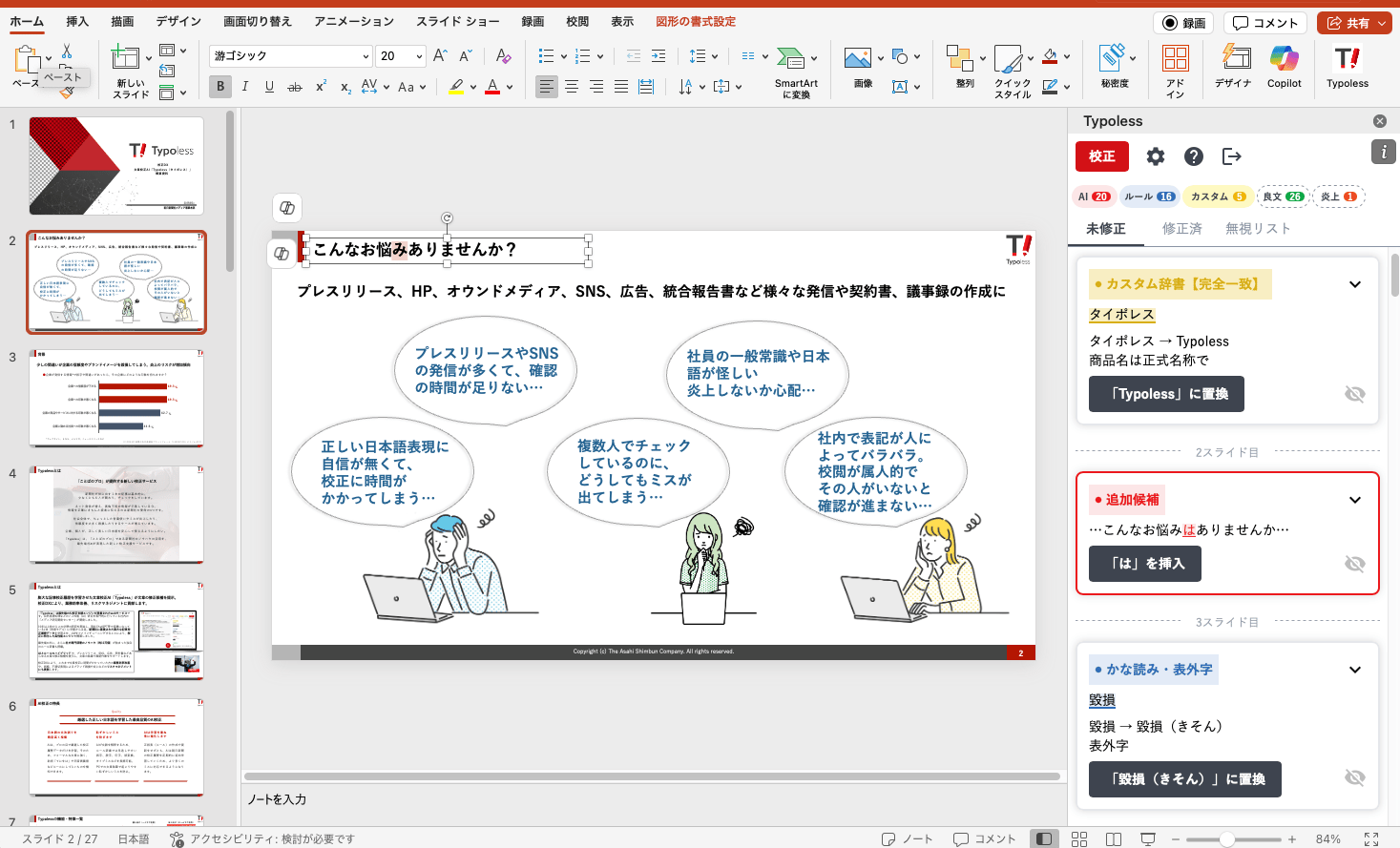Viewport: 1400px width, 848px height.
Task: Open the Designer icon in the ribbon
Action: [1233, 64]
